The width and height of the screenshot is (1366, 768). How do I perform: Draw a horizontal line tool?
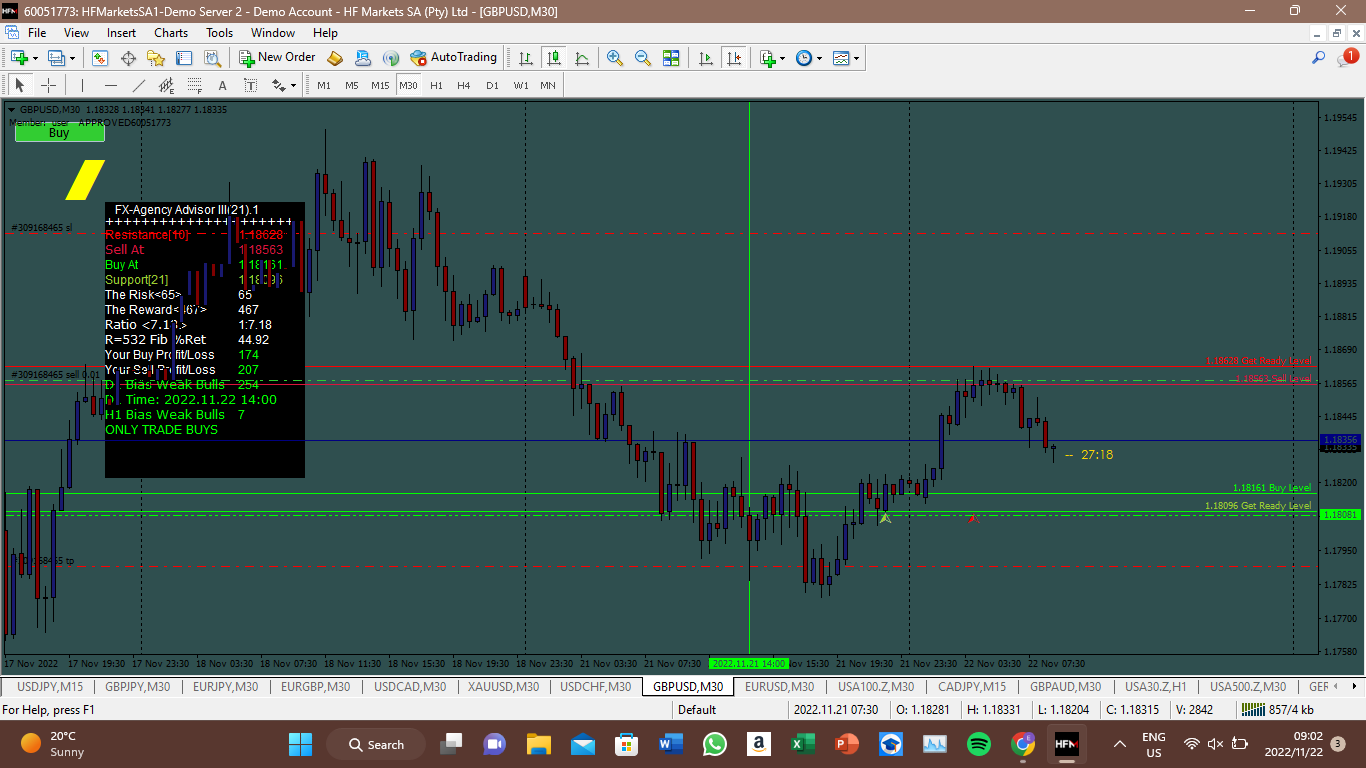tap(110, 85)
